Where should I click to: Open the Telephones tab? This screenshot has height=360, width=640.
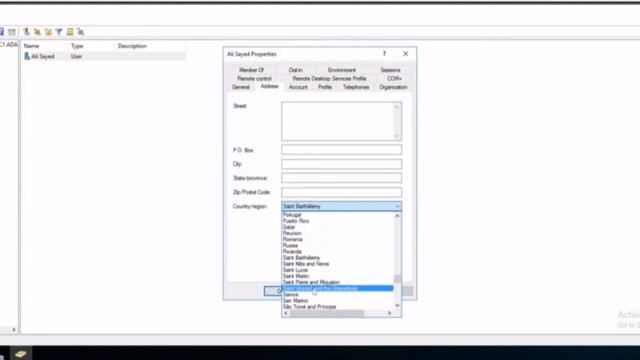[356, 87]
